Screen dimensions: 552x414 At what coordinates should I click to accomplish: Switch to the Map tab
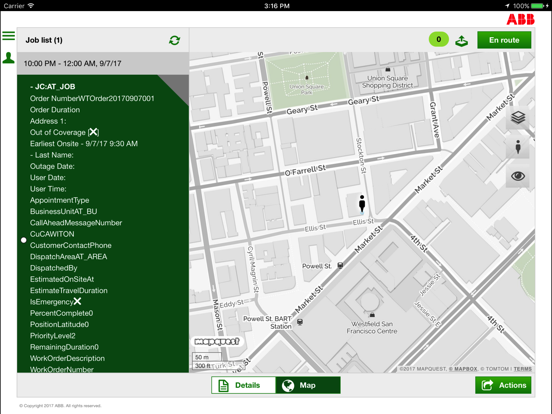[x=308, y=385]
